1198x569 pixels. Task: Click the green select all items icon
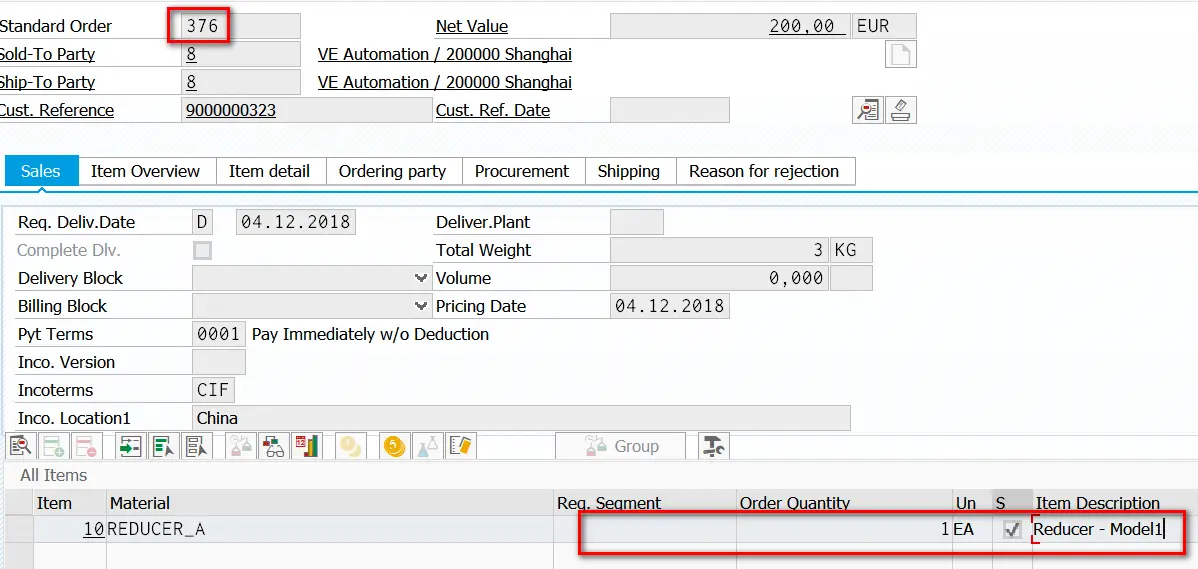(164, 445)
